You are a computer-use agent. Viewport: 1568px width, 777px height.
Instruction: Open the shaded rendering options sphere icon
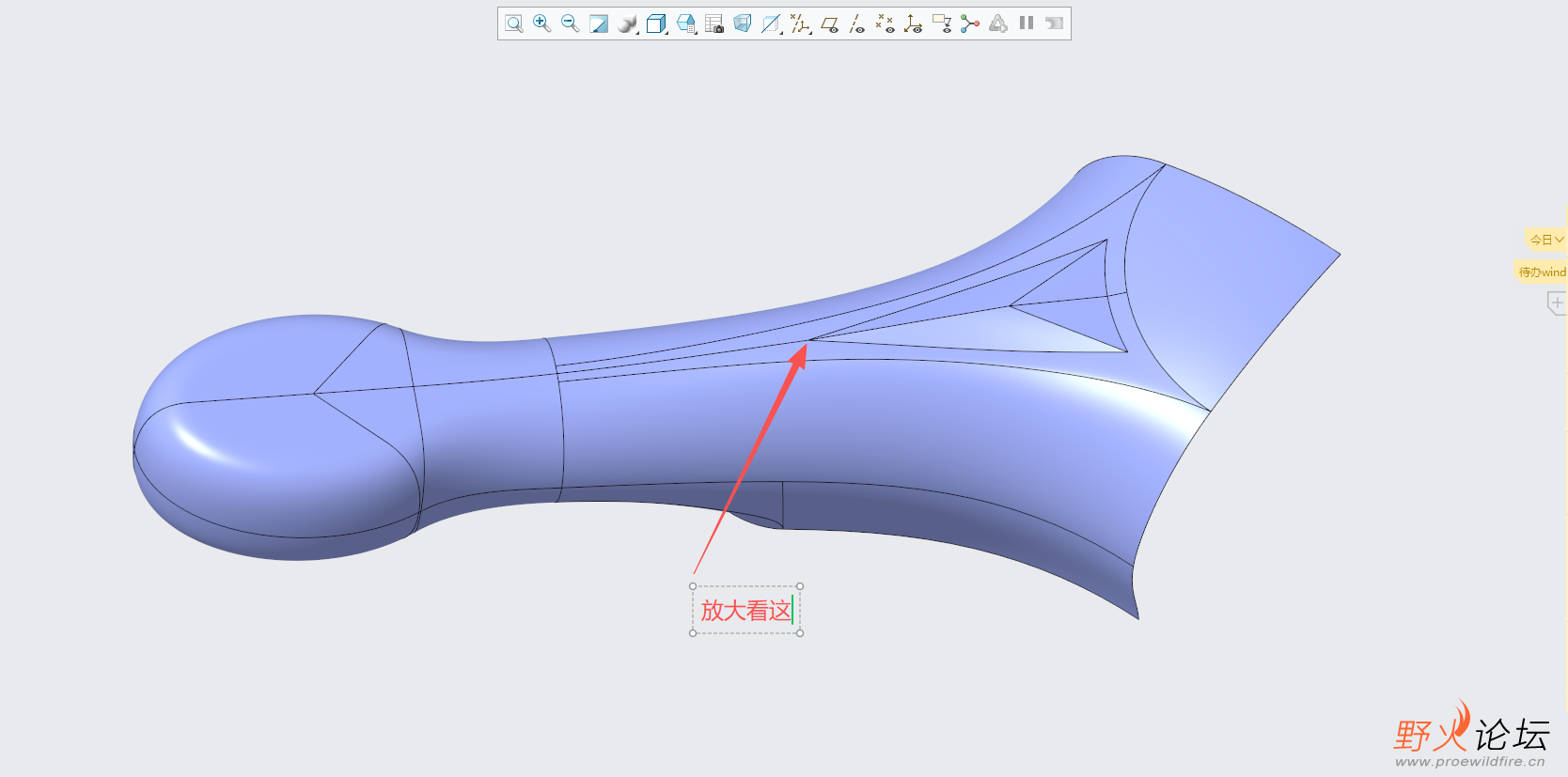pos(628,23)
